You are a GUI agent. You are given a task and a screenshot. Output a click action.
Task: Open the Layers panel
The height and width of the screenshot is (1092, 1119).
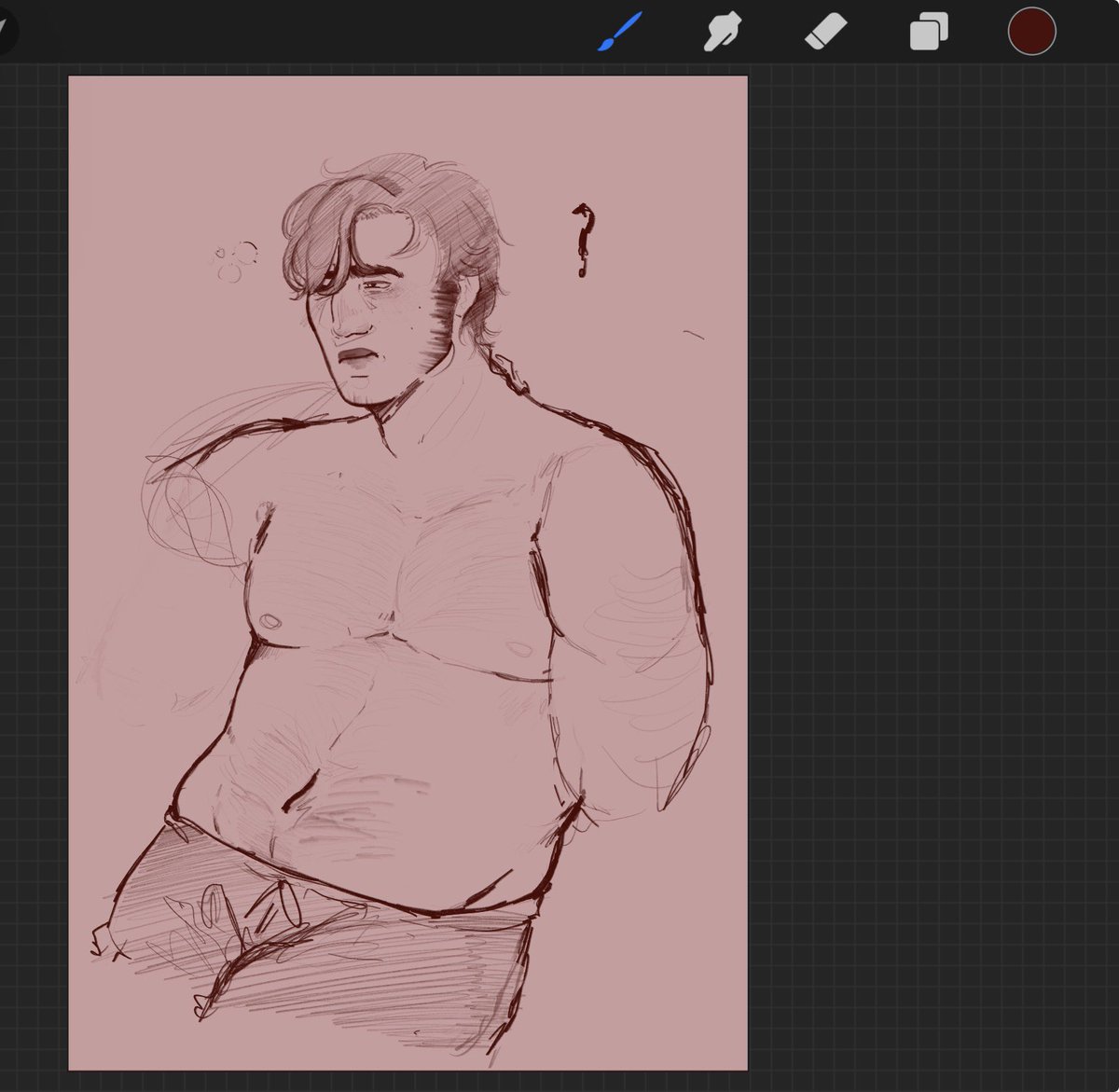929,32
